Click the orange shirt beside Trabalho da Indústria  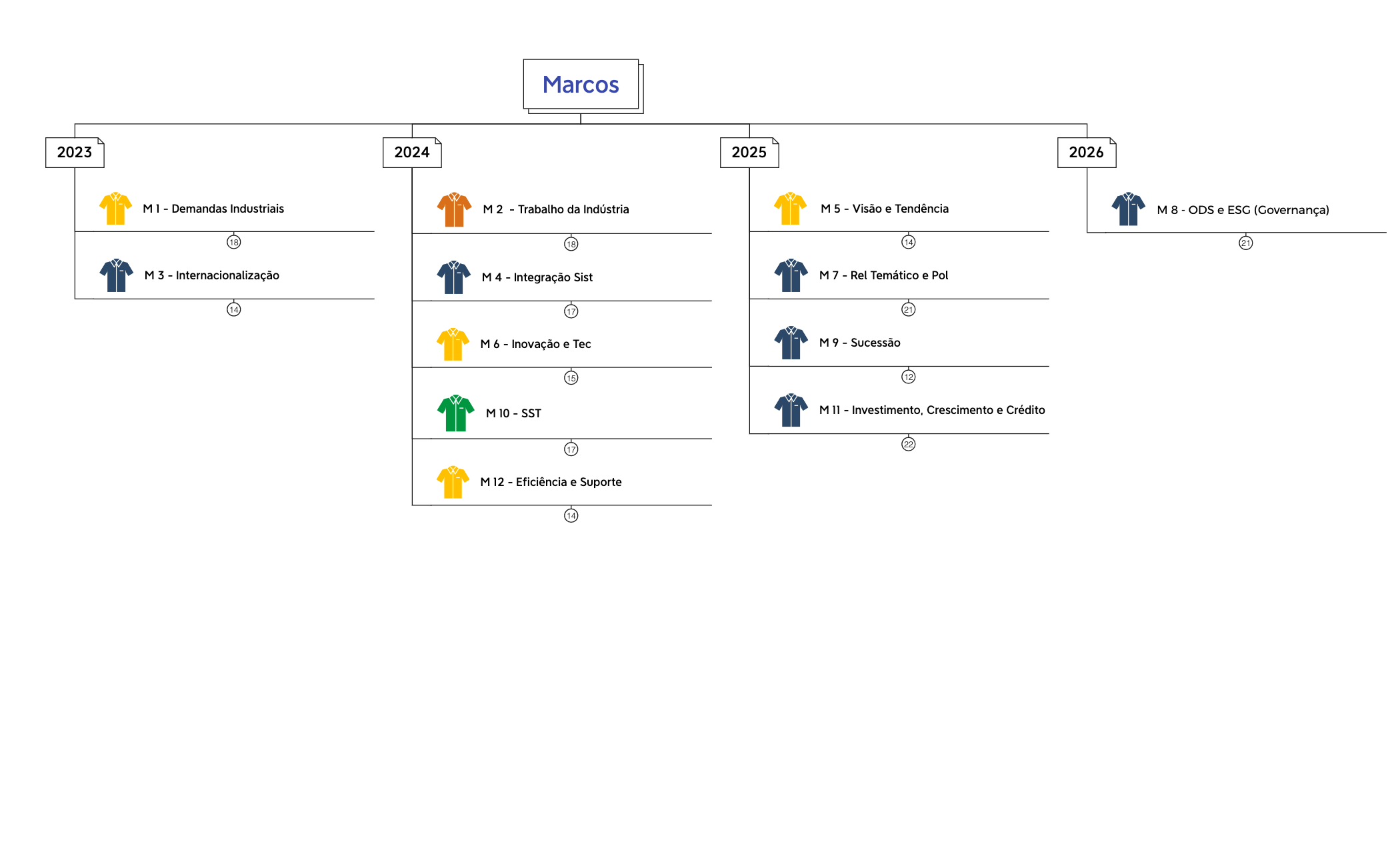454,210
